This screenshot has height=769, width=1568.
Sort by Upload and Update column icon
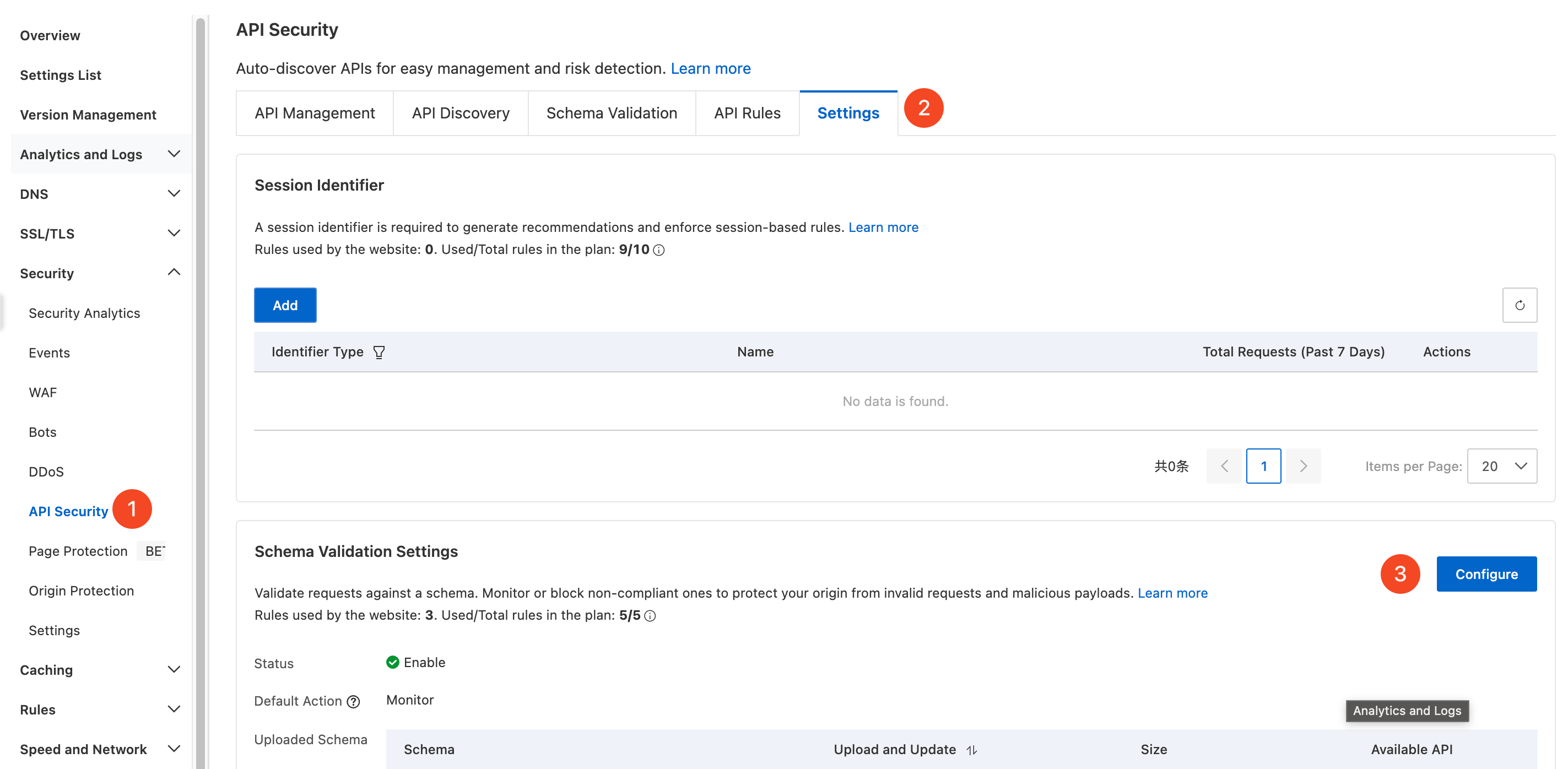click(x=971, y=750)
